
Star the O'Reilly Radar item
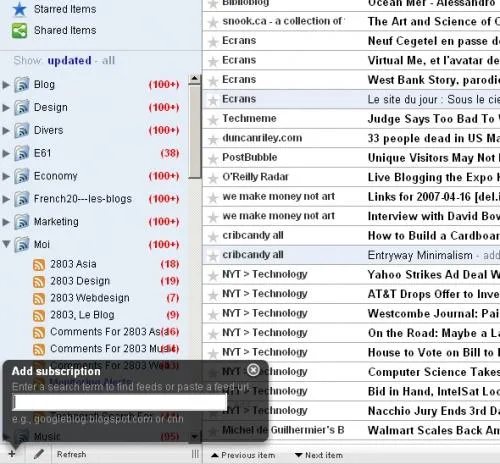click(213, 178)
